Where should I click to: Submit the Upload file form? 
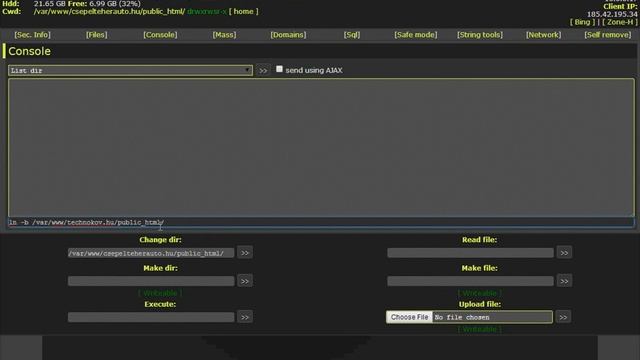click(x=563, y=317)
